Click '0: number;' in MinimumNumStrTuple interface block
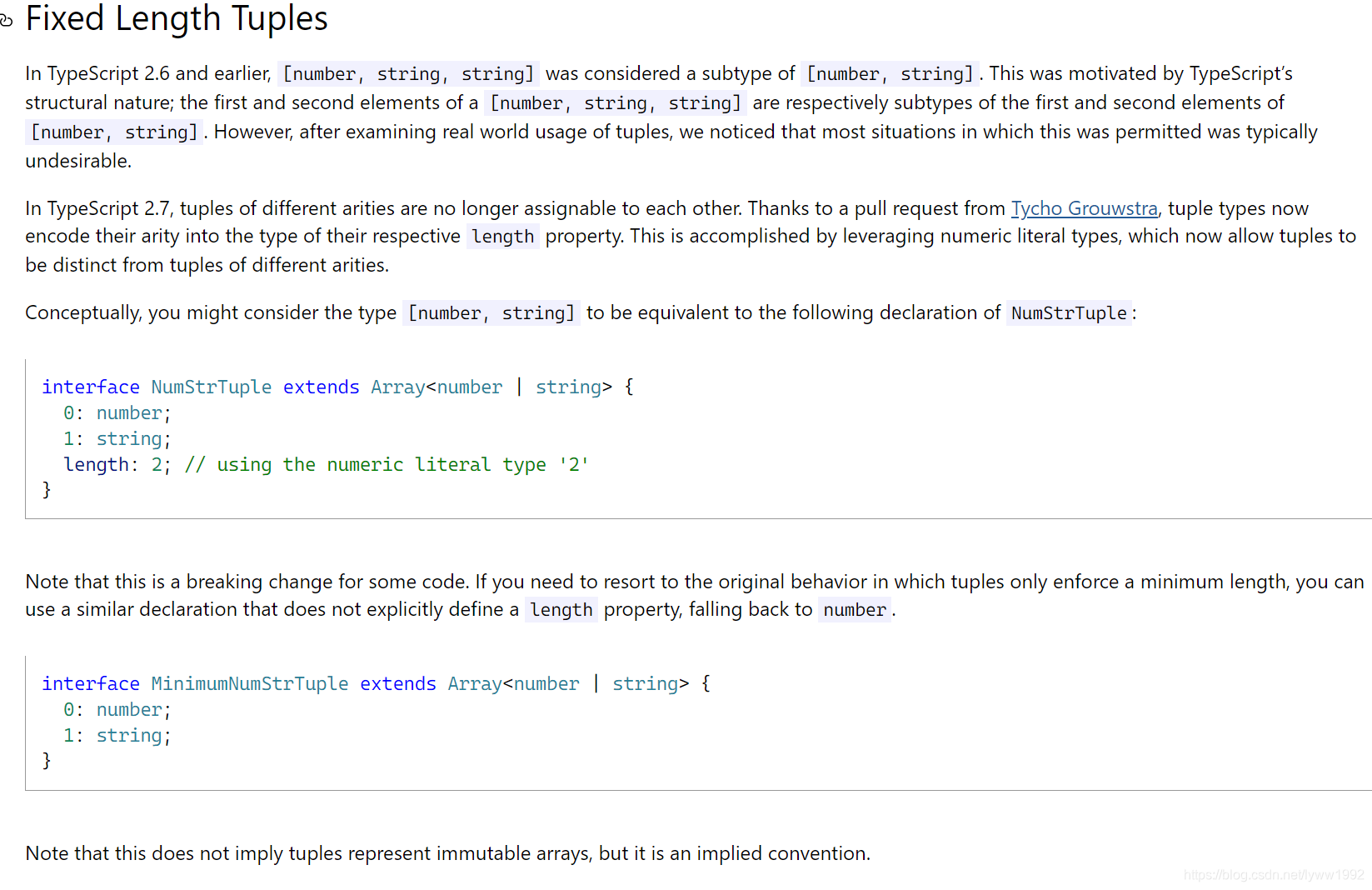 (x=117, y=709)
